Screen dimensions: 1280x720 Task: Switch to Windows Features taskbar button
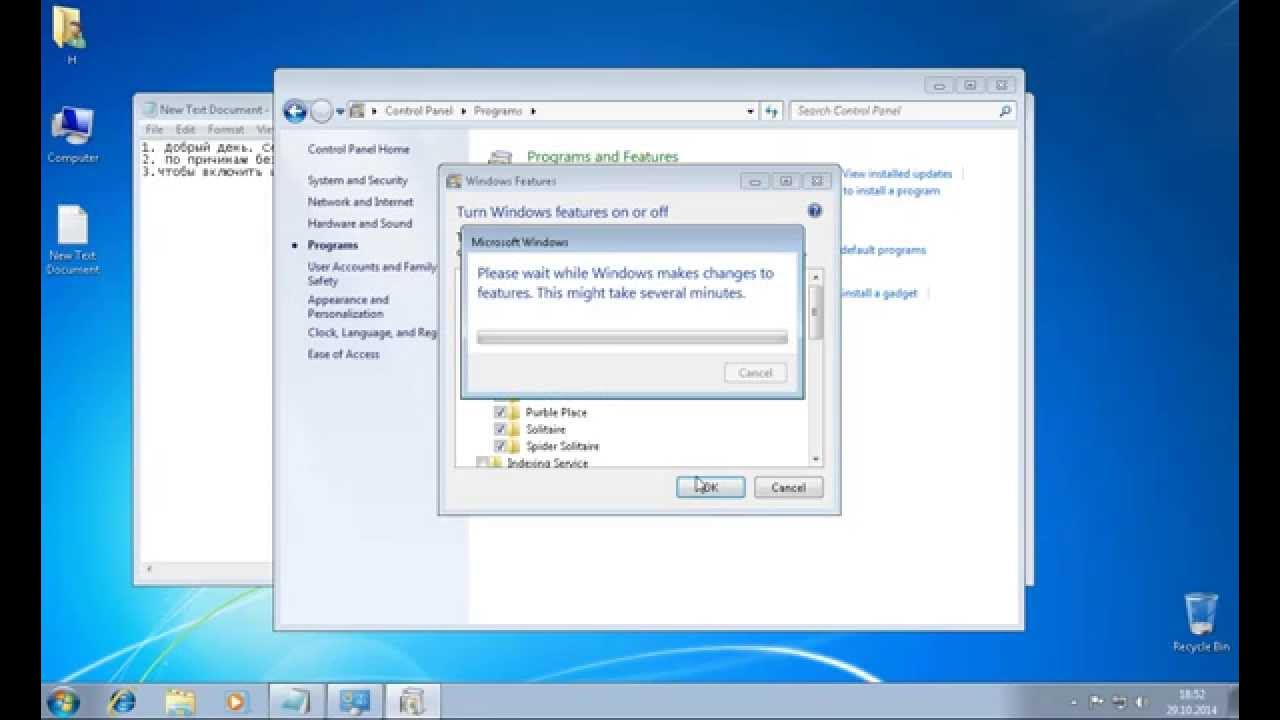pos(412,702)
